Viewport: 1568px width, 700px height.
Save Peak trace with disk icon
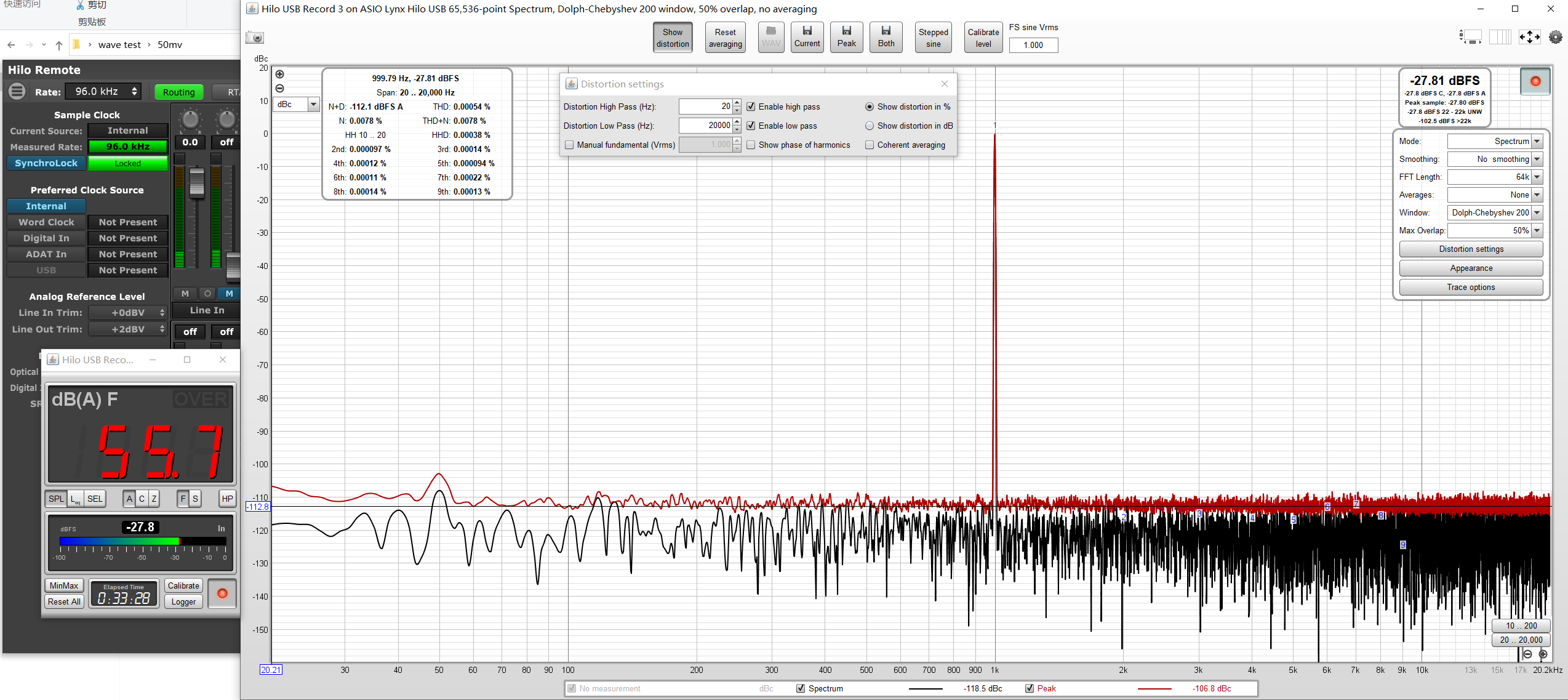[x=846, y=38]
